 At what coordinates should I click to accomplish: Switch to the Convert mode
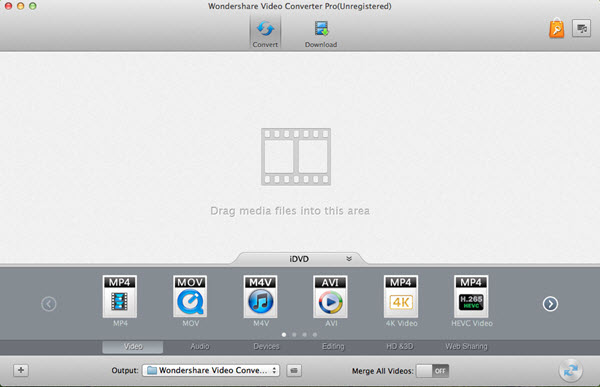click(265, 32)
